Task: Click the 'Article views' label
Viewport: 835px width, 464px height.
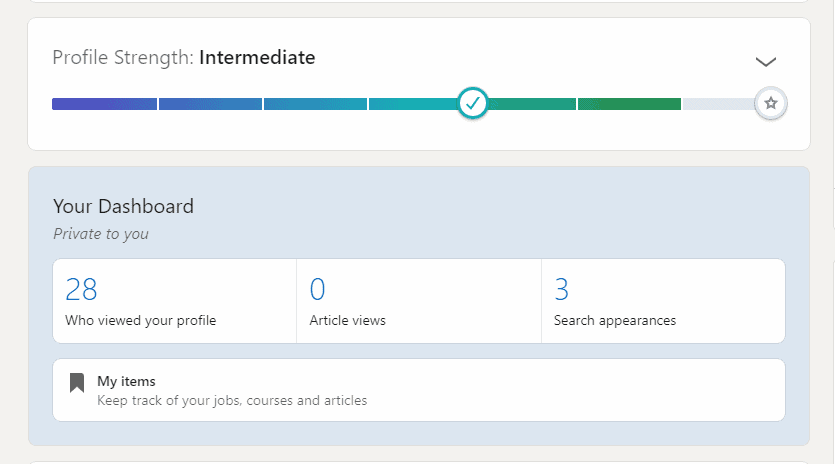Action: pos(347,321)
